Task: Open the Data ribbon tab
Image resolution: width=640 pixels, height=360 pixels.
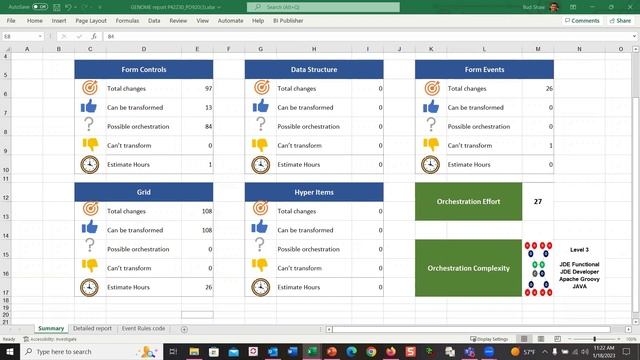Action: point(154,20)
